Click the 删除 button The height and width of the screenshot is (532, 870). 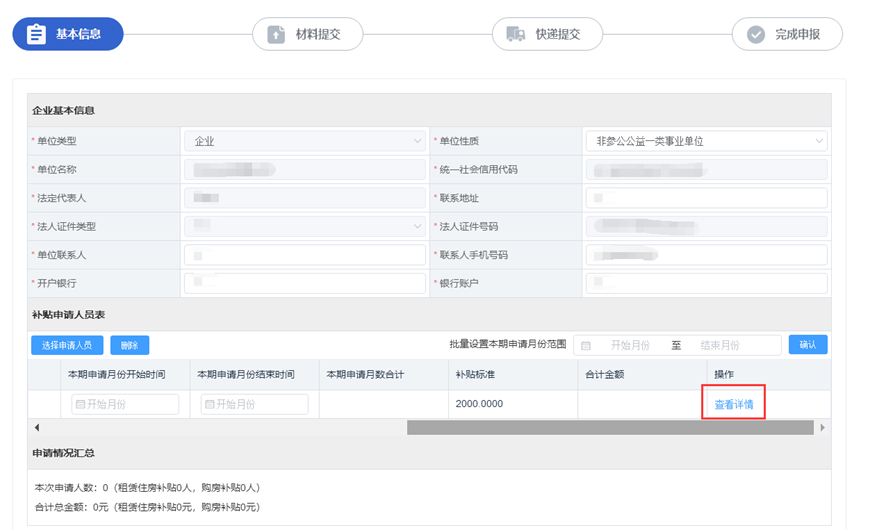(130, 345)
